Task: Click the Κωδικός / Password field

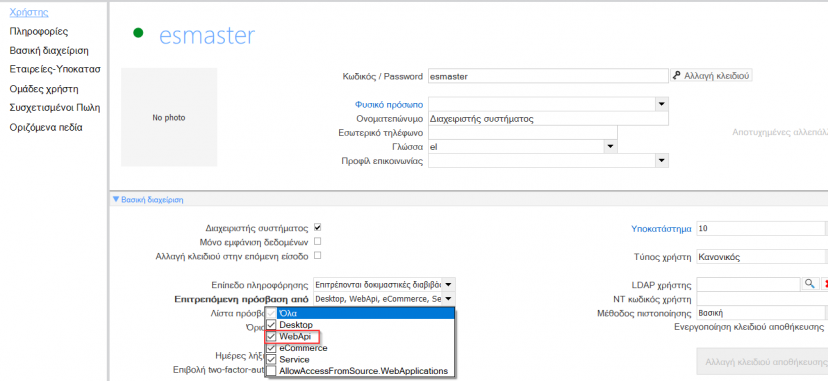Action: [x=548, y=76]
